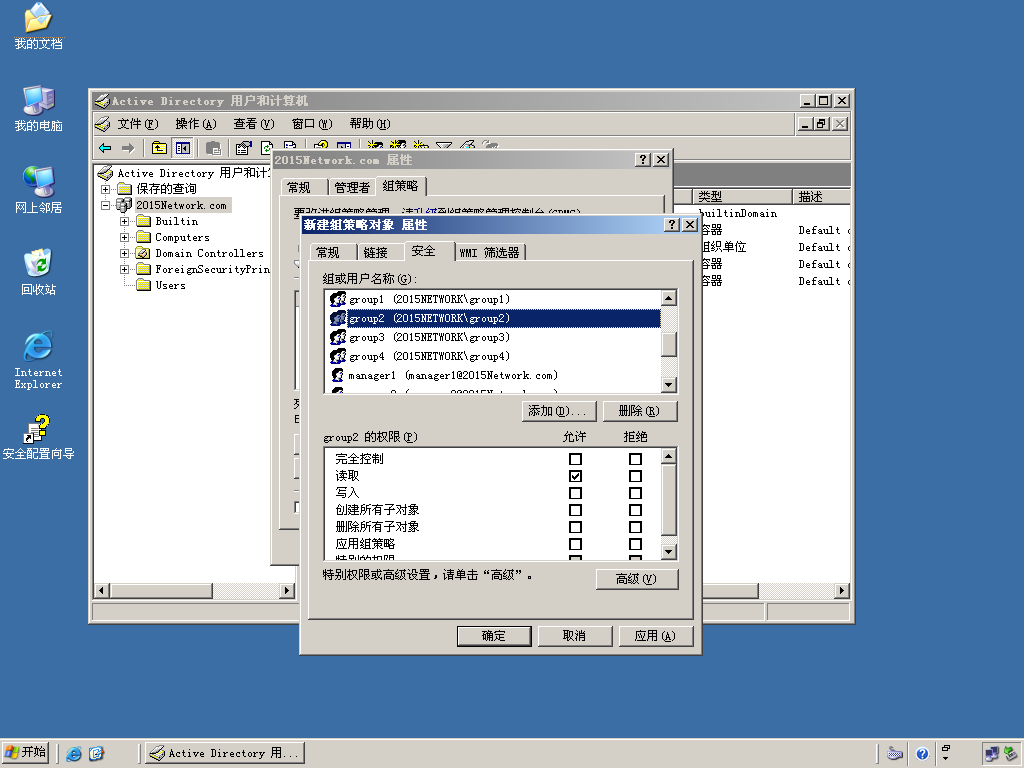Click the group3 icon in list
The height and width of the screenshot is (768, 1024).
point(338,337)
